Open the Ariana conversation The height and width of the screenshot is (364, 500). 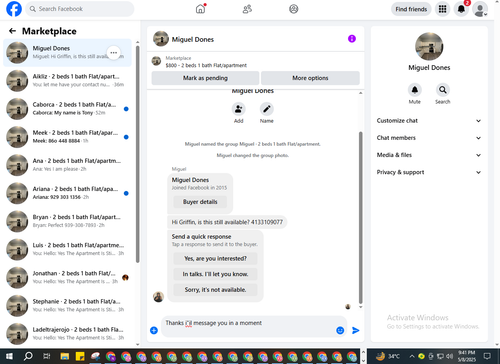click(x=67, y=193)
